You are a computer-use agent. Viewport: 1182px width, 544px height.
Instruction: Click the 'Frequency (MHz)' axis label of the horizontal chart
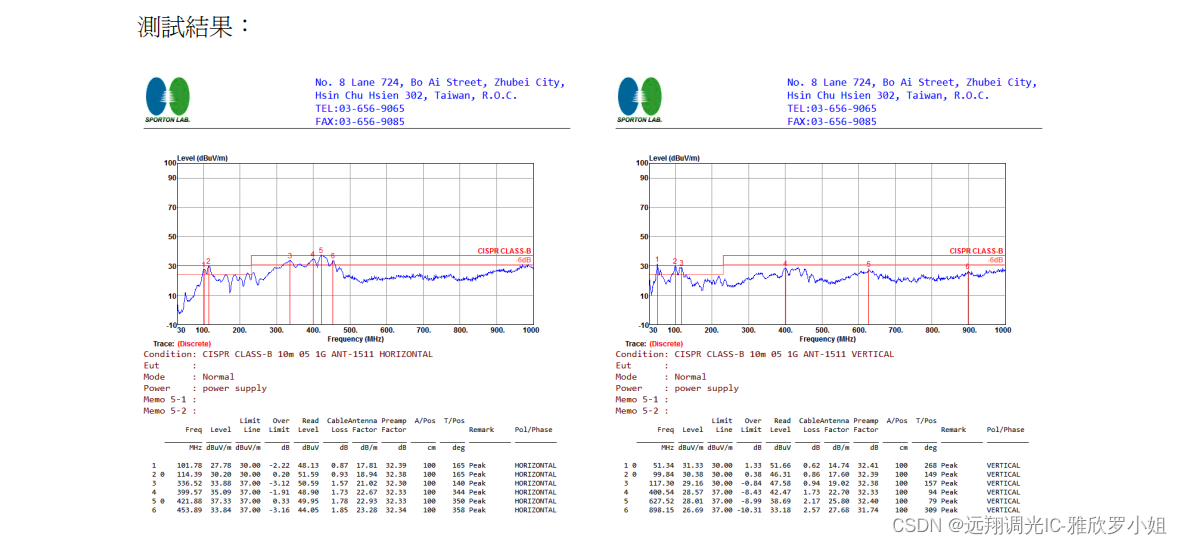pos(355,339)
